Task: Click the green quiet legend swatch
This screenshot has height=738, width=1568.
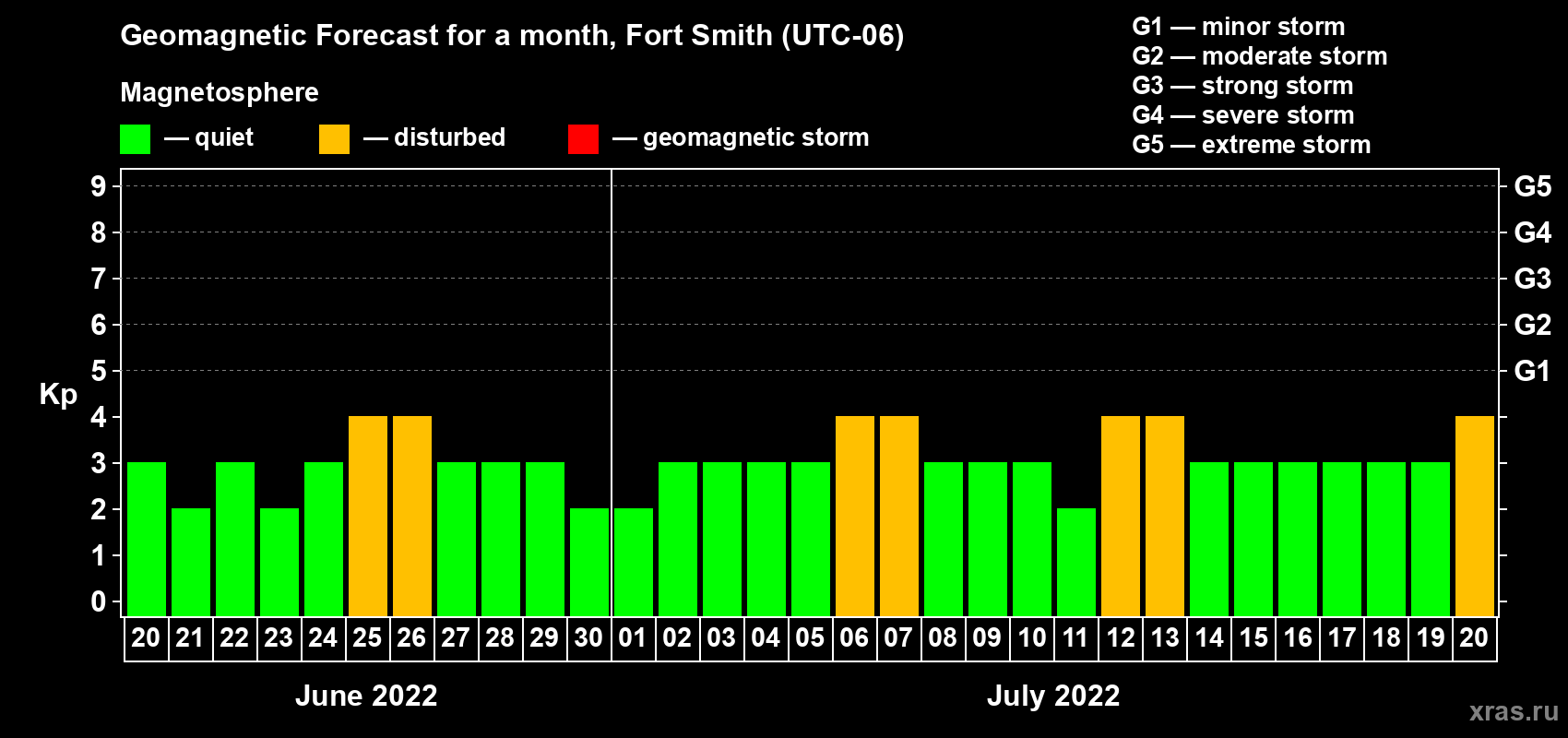Action: [x=136, y=139]
